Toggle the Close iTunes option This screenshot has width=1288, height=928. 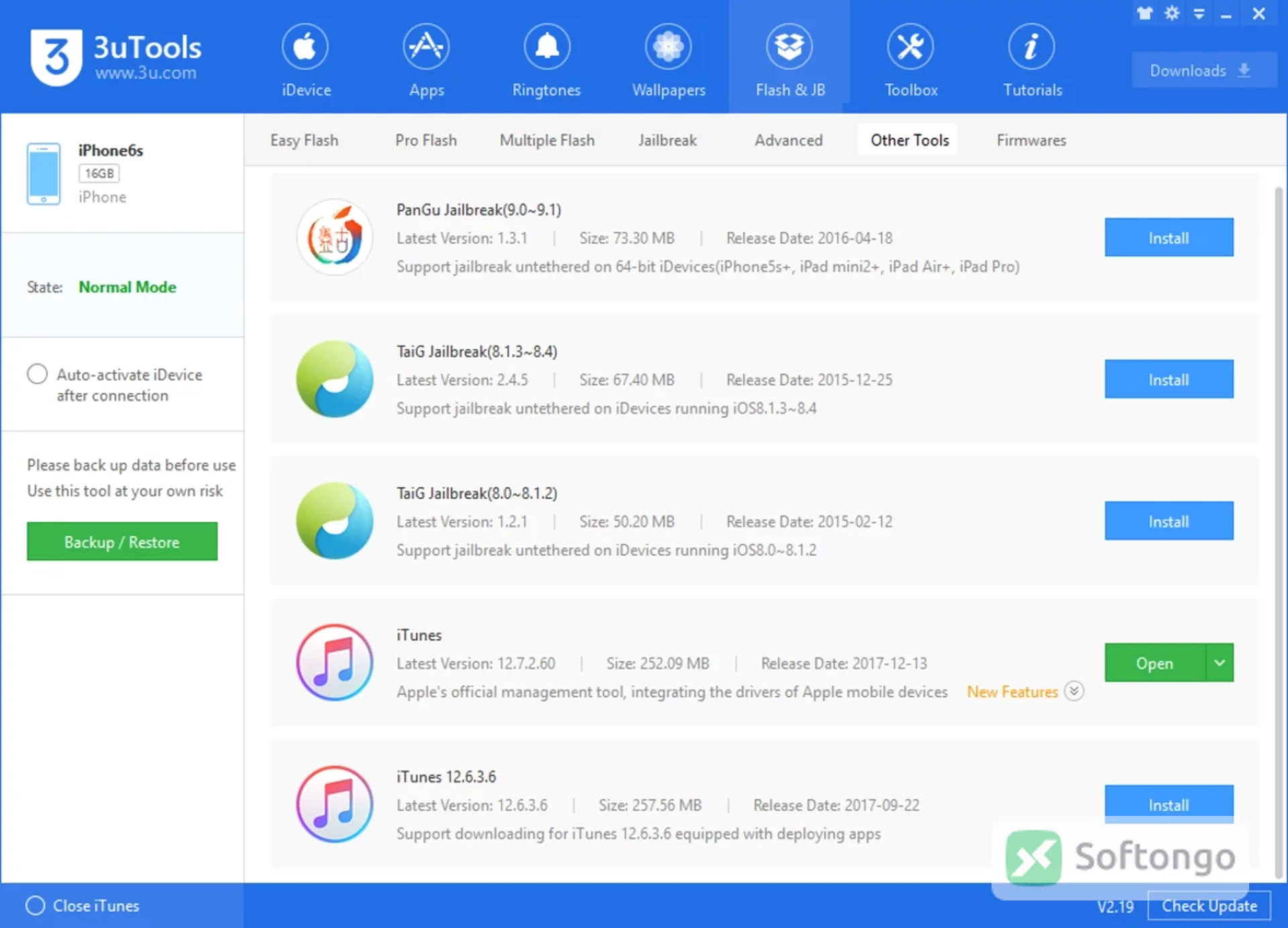pyautogui.click(x=35, y=905)
